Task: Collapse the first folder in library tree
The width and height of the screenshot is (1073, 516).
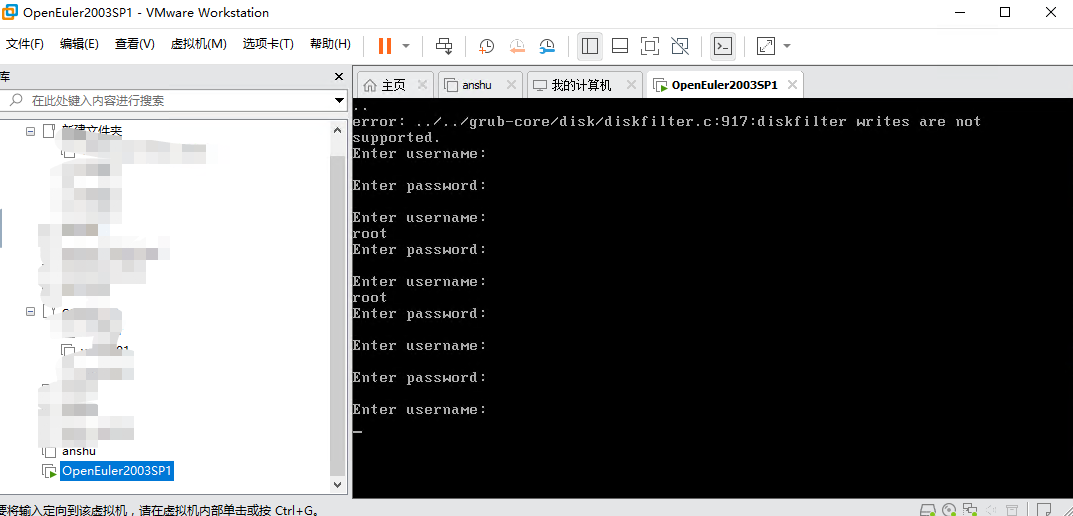Action: click(x=31, y=131)
